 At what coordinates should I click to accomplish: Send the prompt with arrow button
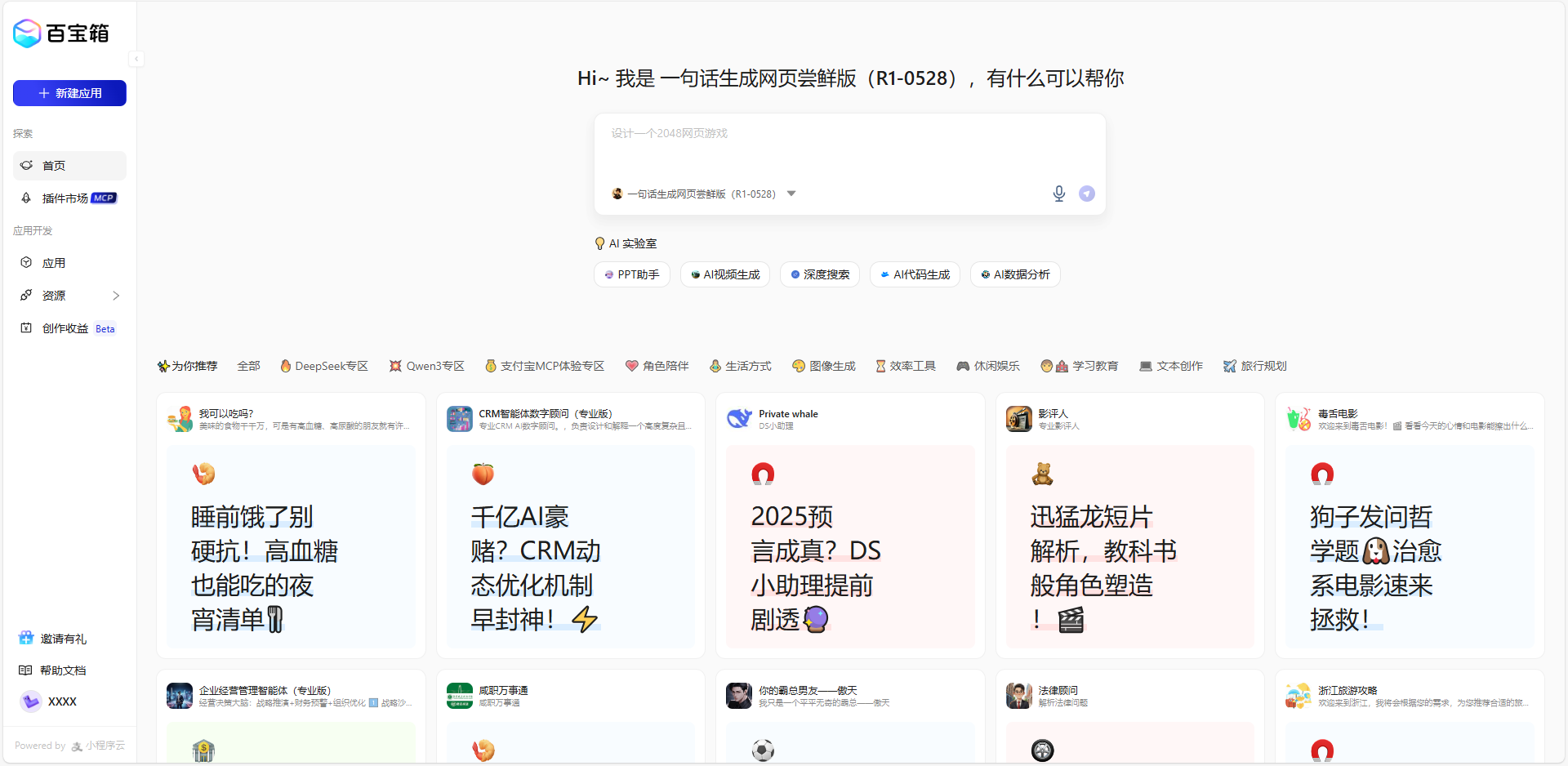tap(1087, 194)
